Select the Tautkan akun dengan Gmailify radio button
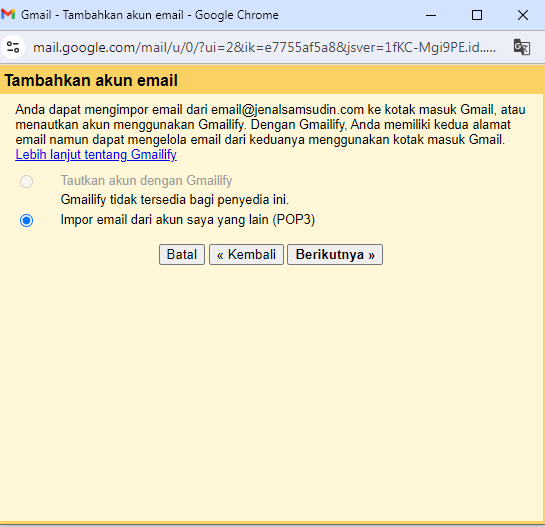Image resolution: width=545 pixels, height=527 pixels. (26, 181)
